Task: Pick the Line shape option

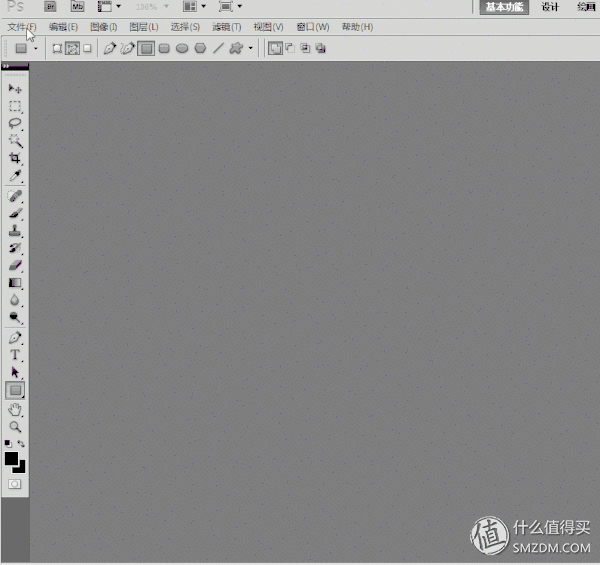Action: (218, 48)
